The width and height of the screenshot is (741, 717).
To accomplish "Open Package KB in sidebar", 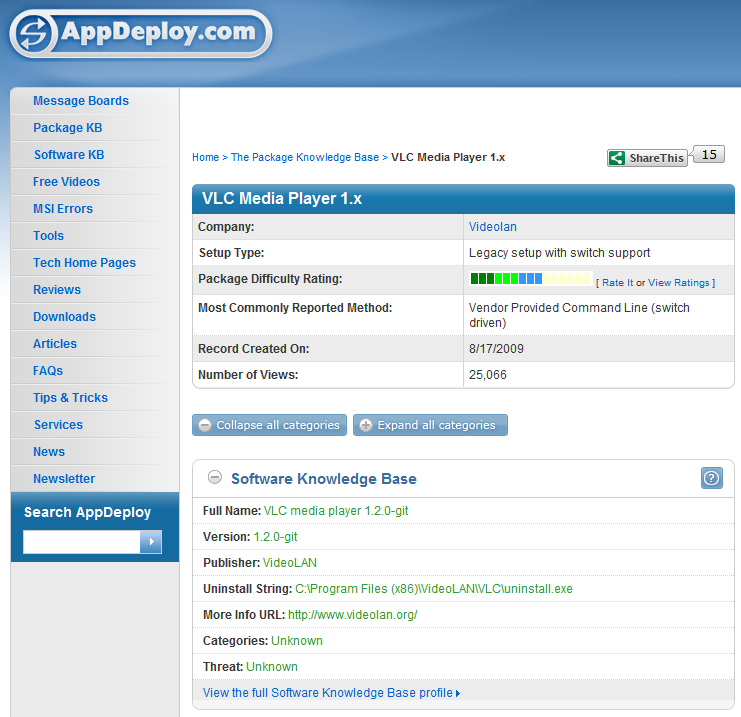I will tap(68, 128).
